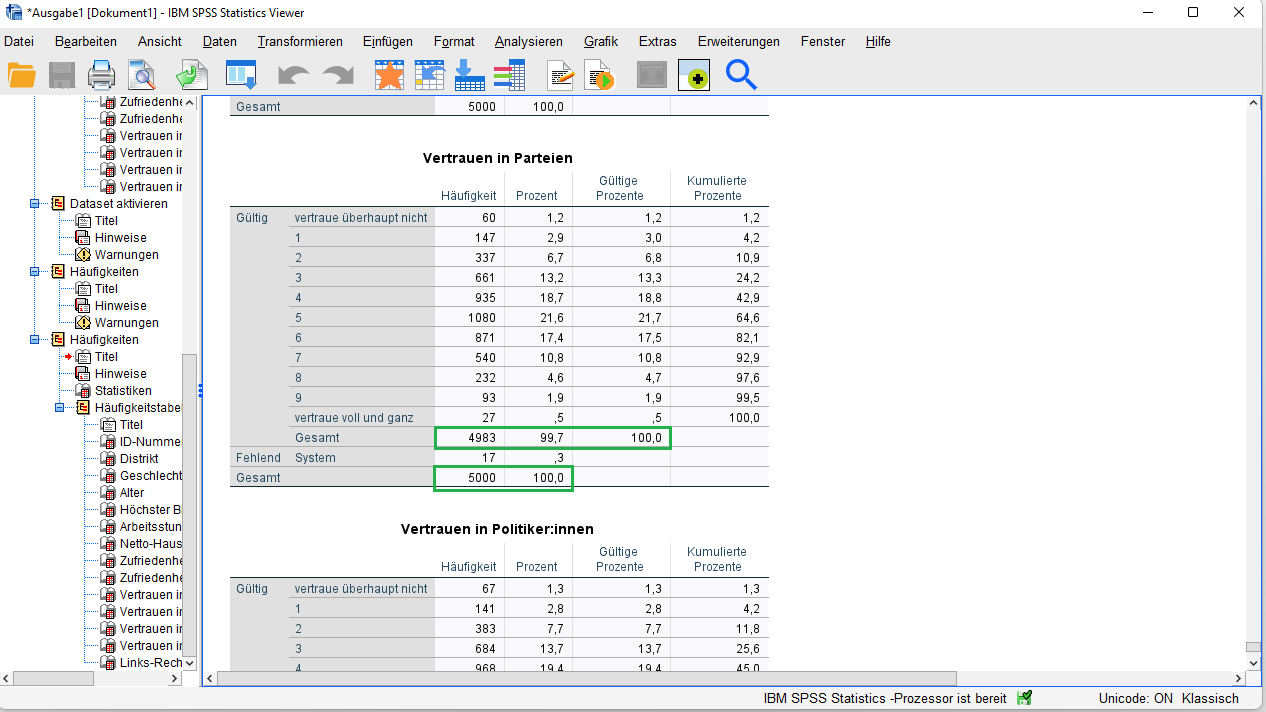
Task: Open the Variables info icon
Action: click(x=510, y=75)
